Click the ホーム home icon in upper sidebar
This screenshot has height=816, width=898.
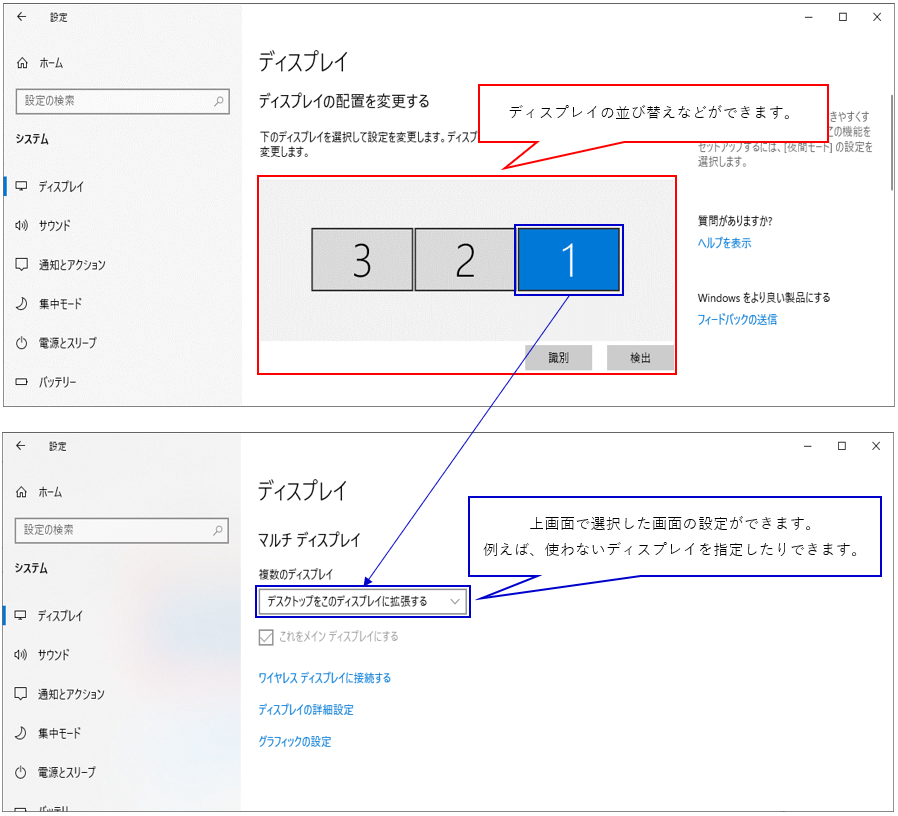tap(22, 63)
